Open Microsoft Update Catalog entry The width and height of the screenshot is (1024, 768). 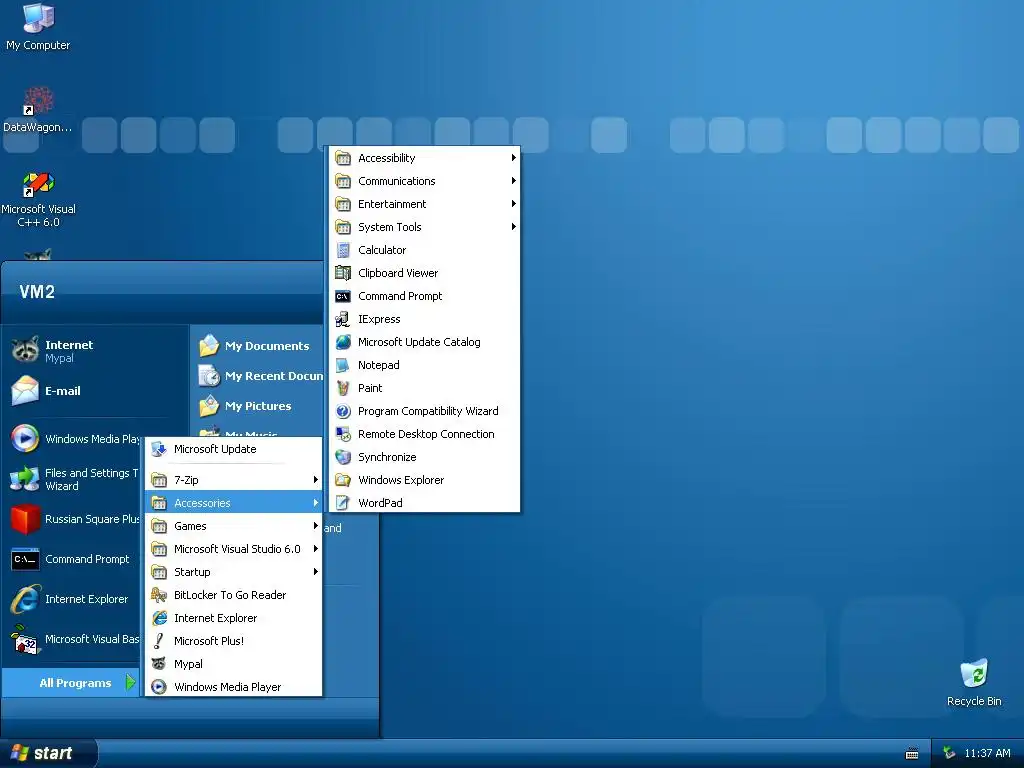424,342
